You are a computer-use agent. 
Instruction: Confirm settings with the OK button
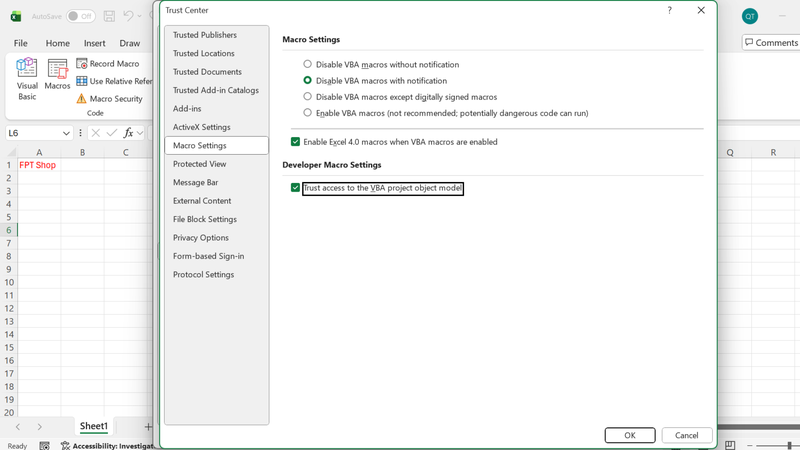(x=630, y=435)
